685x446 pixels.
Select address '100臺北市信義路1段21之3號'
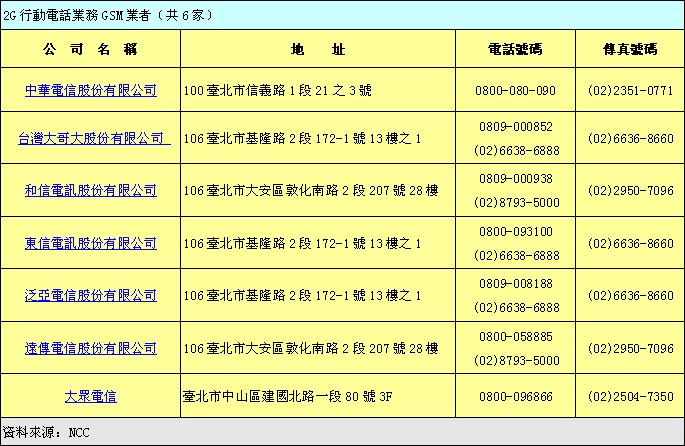[x=277, y=90]
